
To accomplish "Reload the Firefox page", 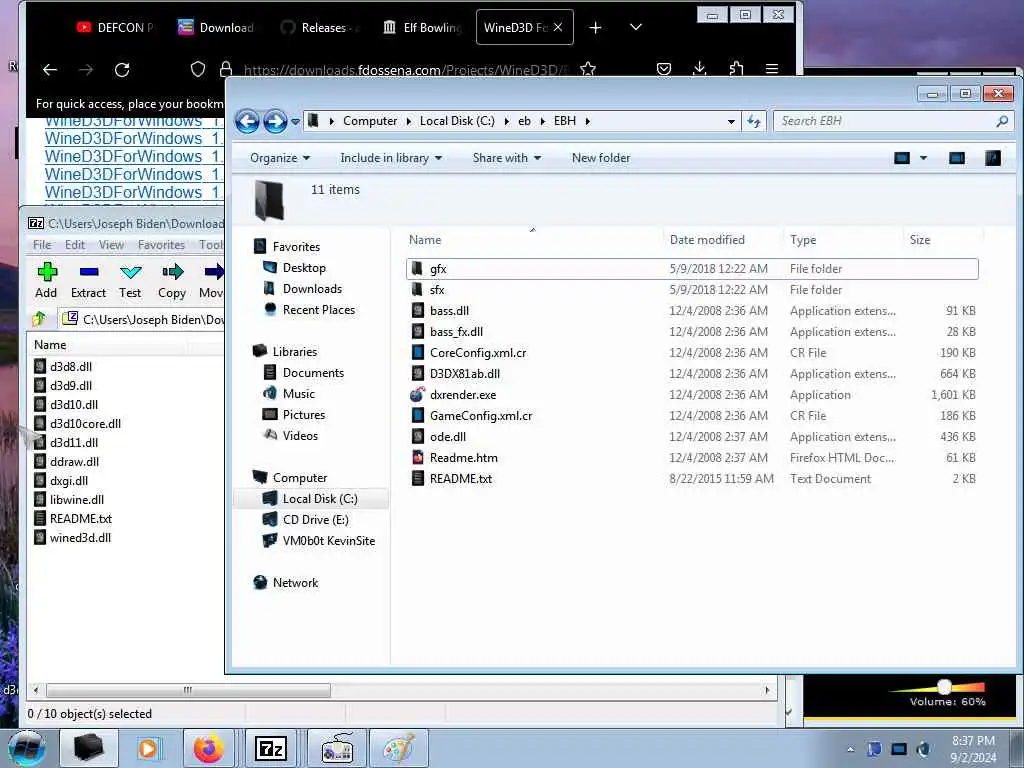I will click(x=122, y=69).
